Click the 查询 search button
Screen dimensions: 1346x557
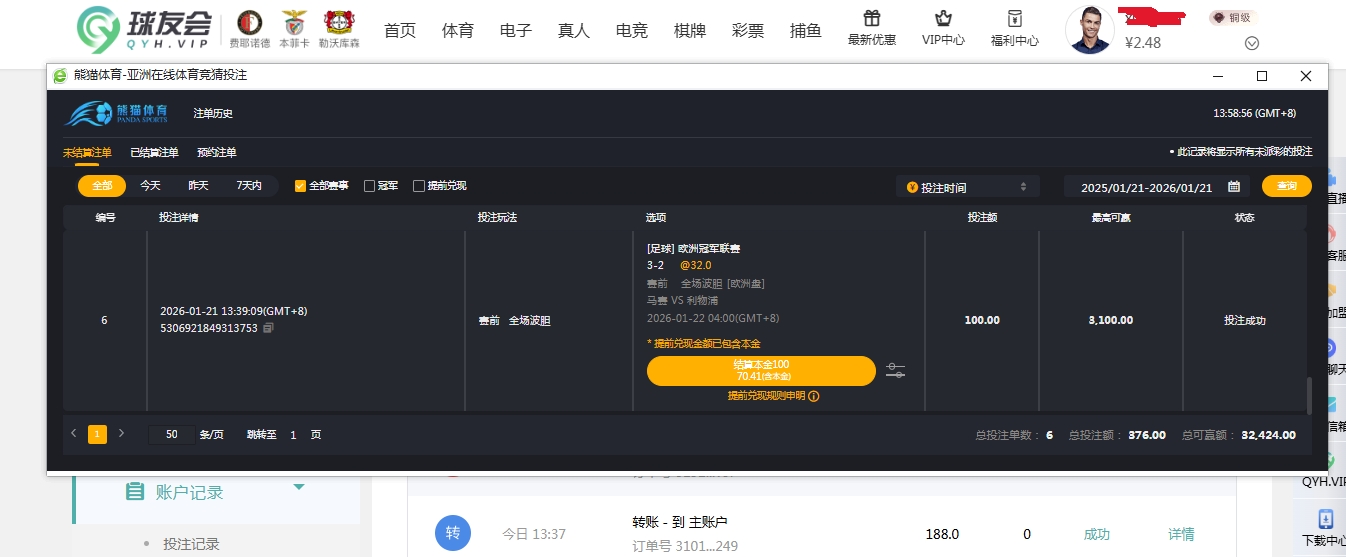(x=1286, y=186)
